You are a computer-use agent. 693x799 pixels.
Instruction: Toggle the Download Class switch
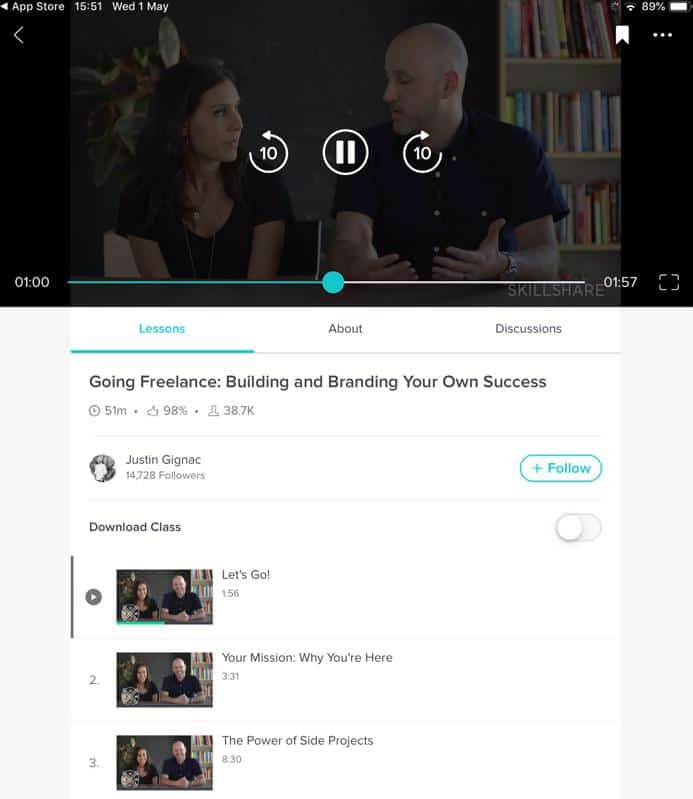pos(578,527)
